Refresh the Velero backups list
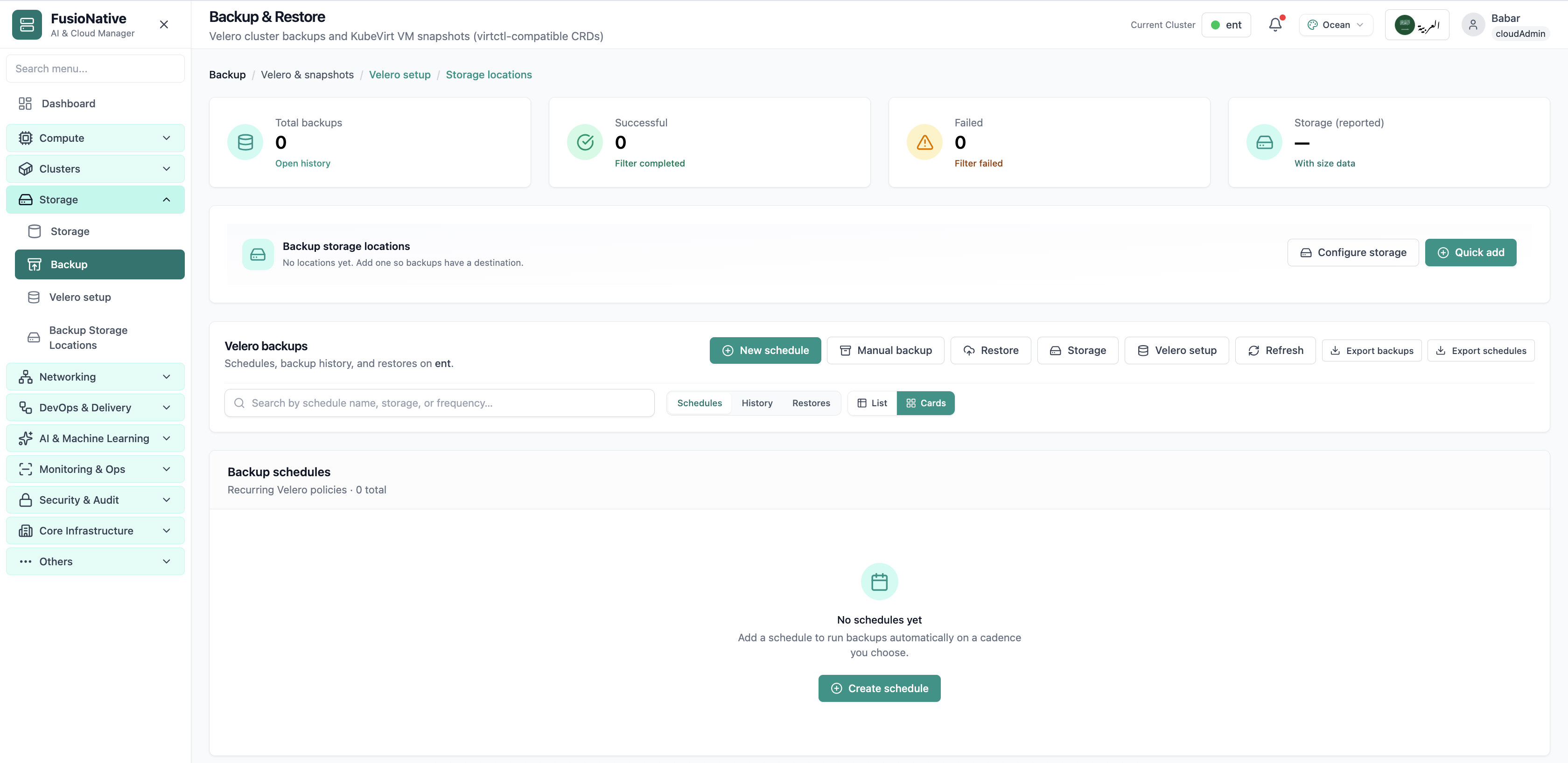This screenshot has height=763, width=1568. 1275,350
